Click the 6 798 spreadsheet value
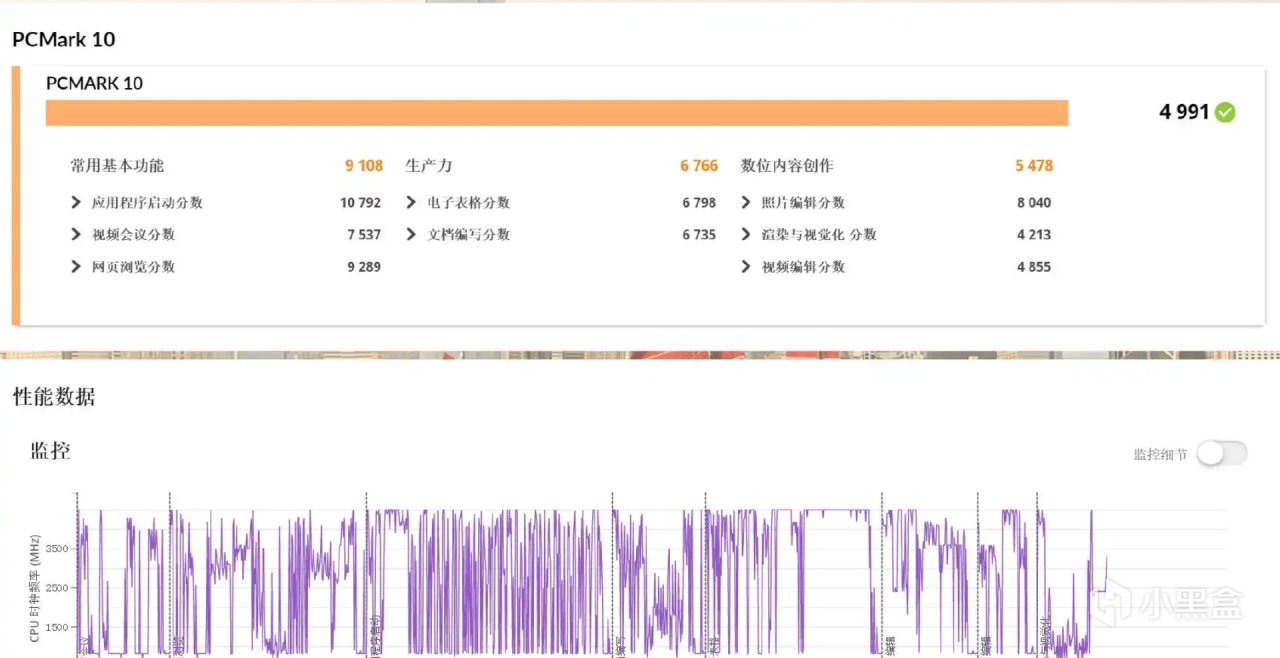 (x=699, y=203)
